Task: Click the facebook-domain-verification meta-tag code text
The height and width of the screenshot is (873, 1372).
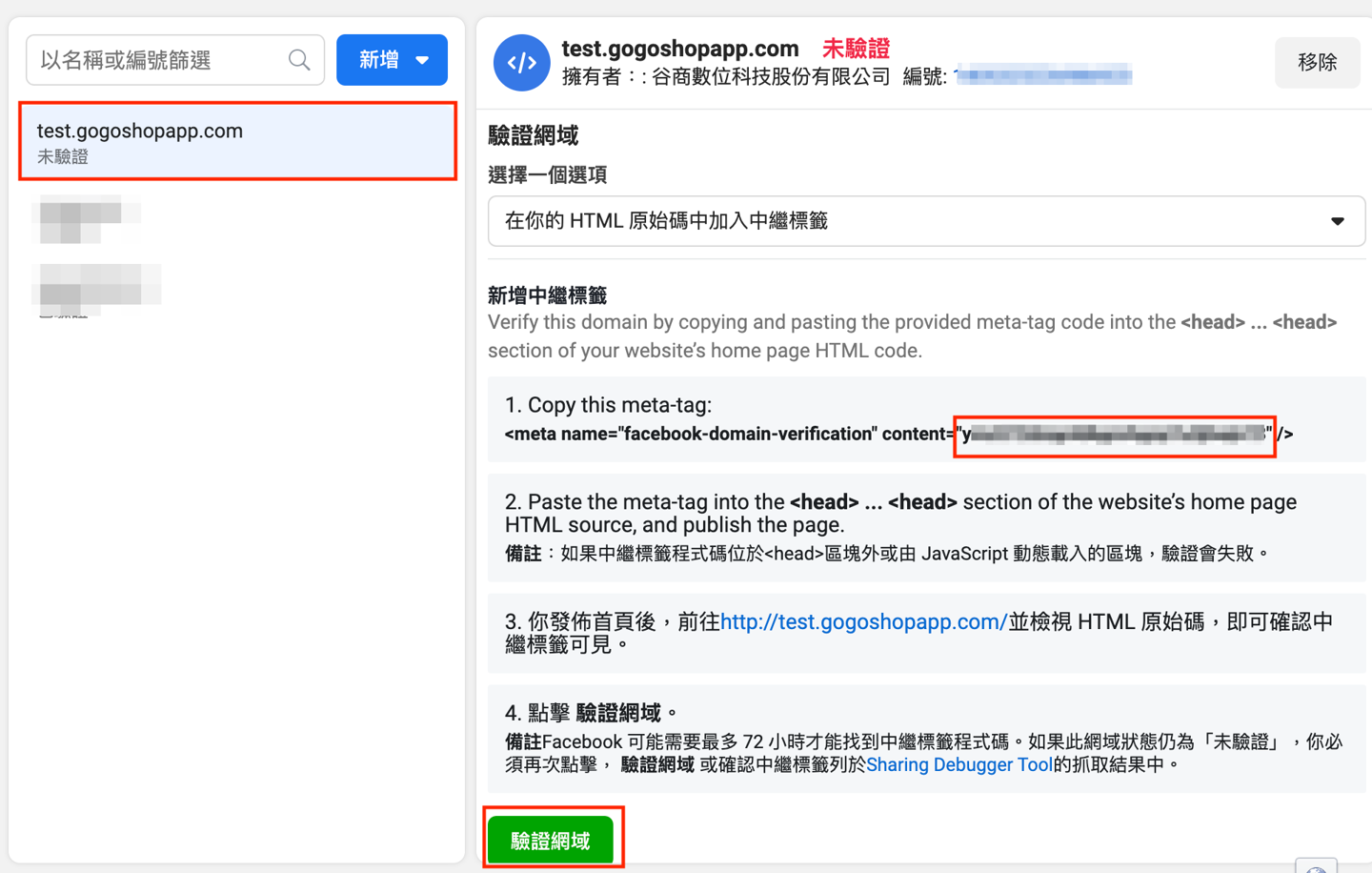Action: point(898,434)
